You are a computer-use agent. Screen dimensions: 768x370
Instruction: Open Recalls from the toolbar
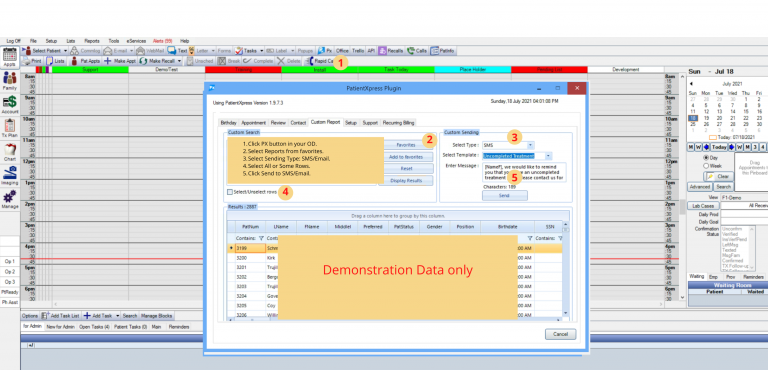pos(391,50)
